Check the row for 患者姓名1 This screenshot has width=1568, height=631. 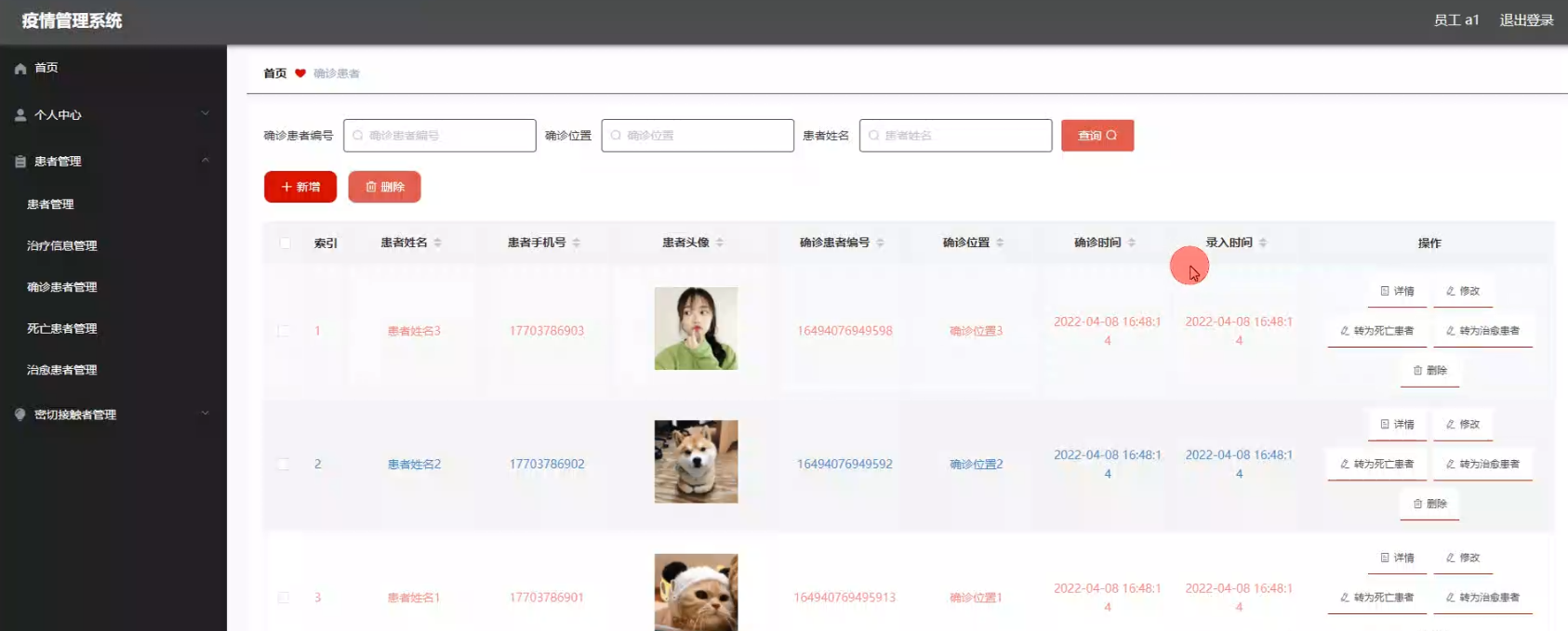(x=284, y=598)
